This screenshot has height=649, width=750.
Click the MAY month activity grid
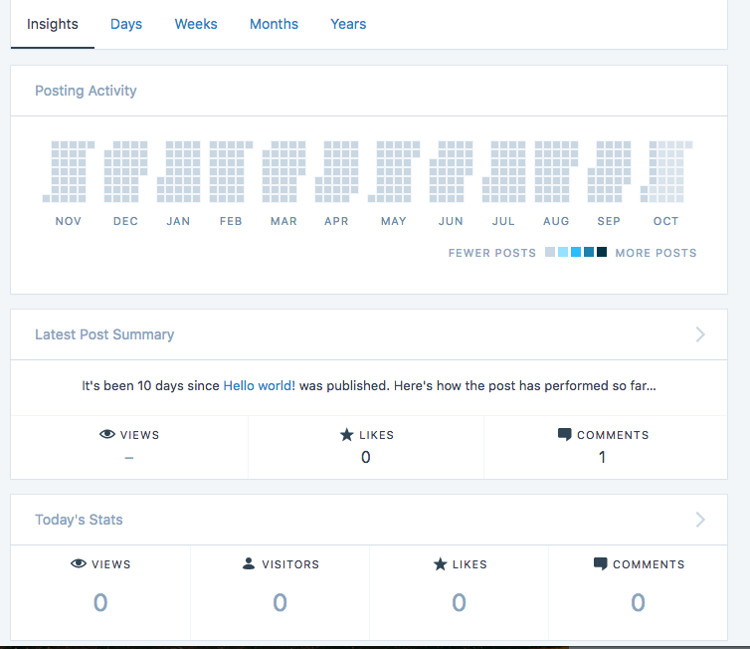(394, 171)
